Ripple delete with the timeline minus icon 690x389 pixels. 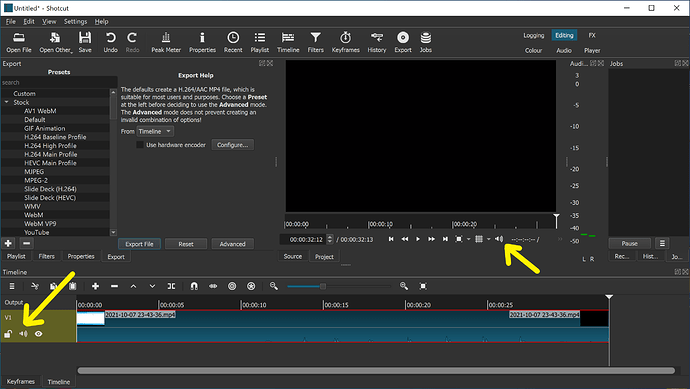click(x=114, y=286)
